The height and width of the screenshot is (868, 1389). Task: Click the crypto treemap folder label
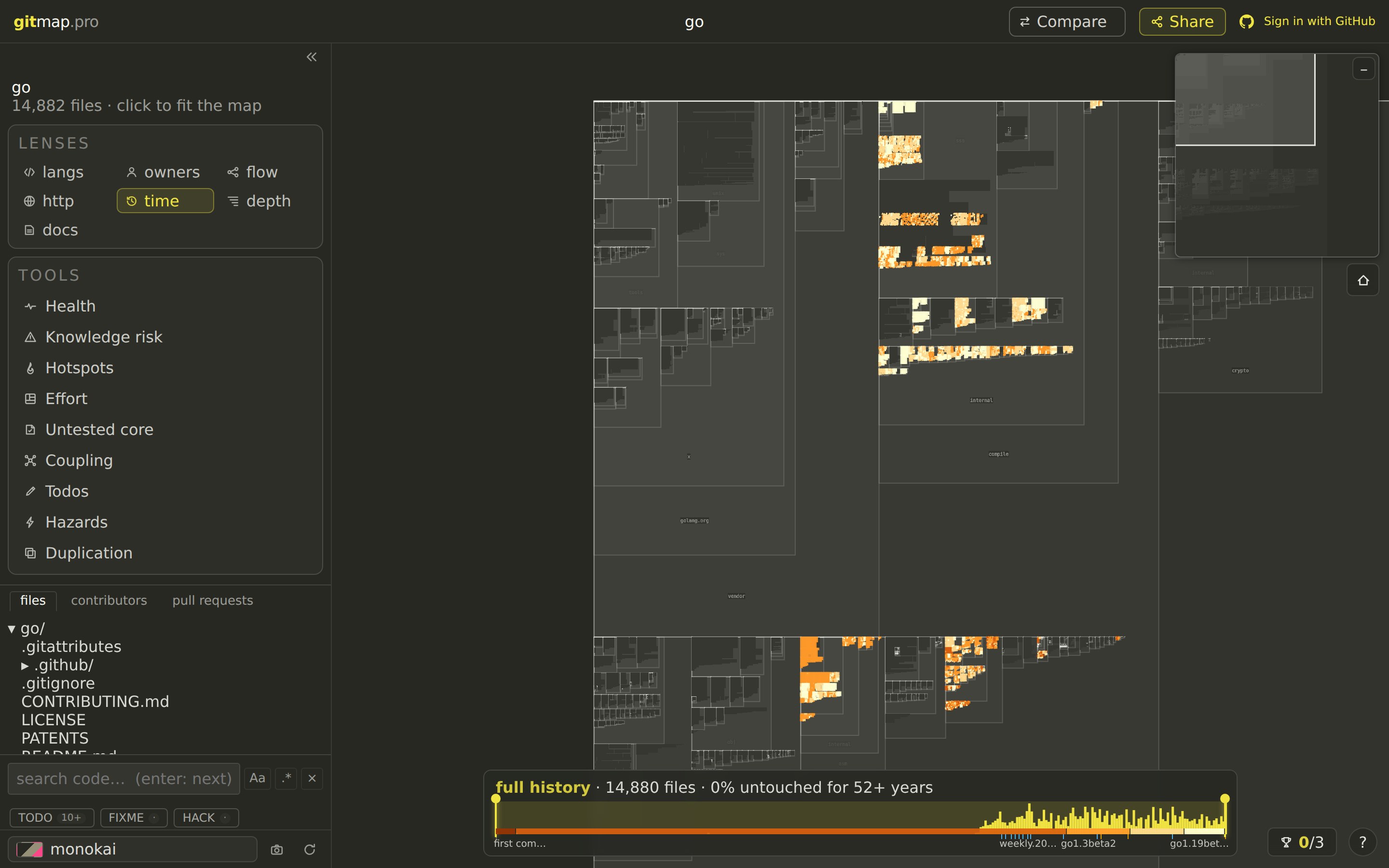pyautogui.click(x=1240, y=371)
